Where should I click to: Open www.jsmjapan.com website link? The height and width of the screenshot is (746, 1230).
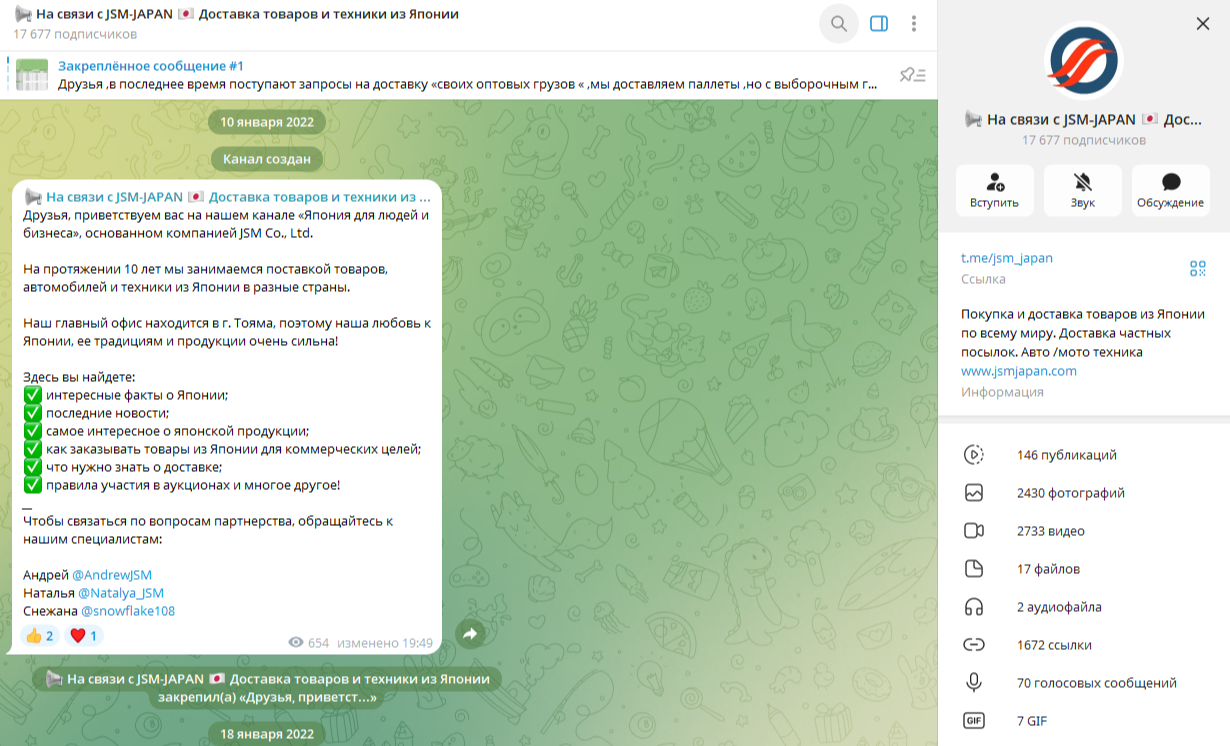point(1019,371)
